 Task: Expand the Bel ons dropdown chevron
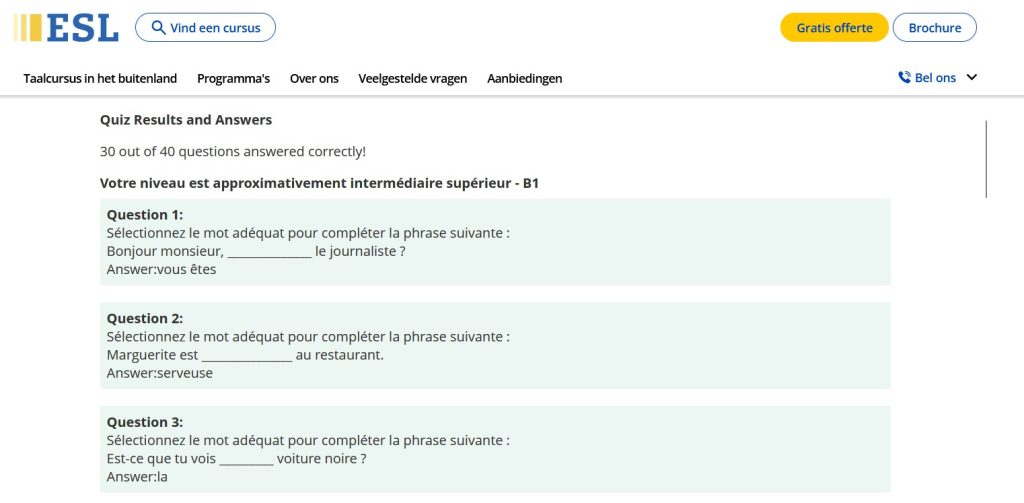coord(971,78)
